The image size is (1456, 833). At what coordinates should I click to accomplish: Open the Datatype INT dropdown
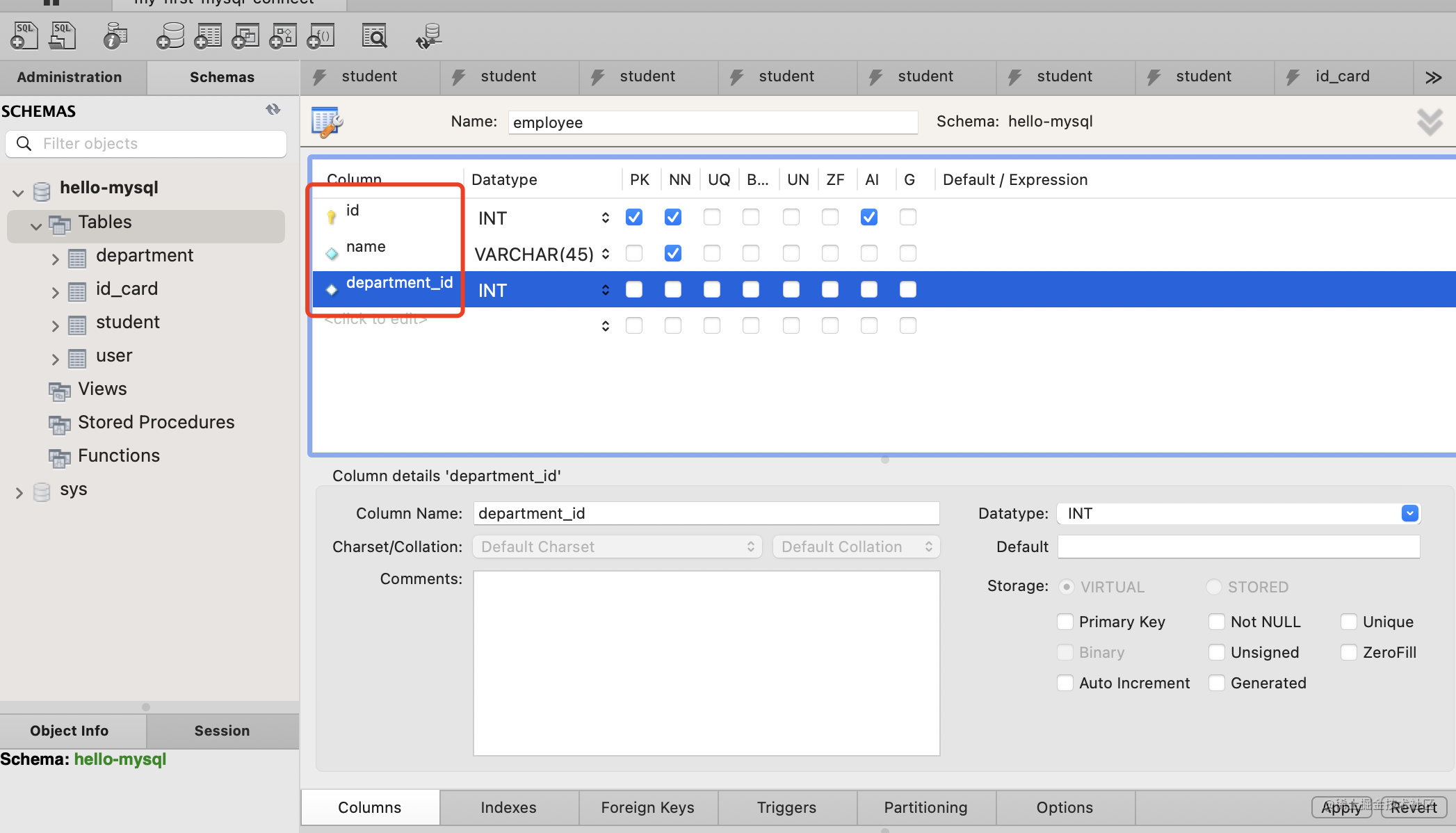pyautogui.click(x=1409, y=513)
